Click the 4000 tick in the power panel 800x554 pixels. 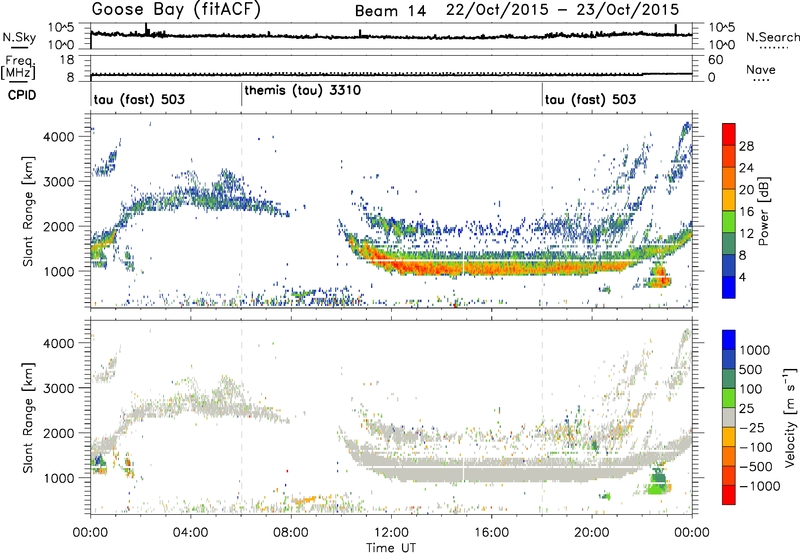(x=59, y=137)
